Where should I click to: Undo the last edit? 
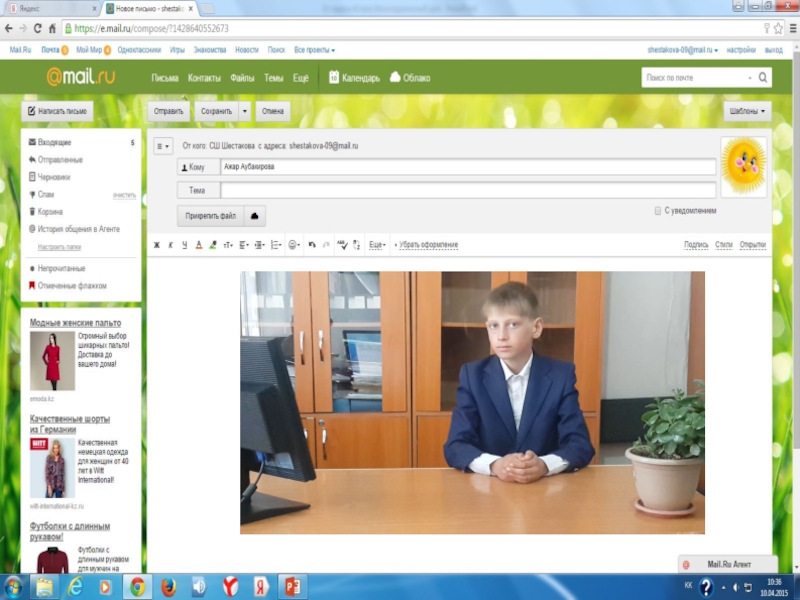312,245
